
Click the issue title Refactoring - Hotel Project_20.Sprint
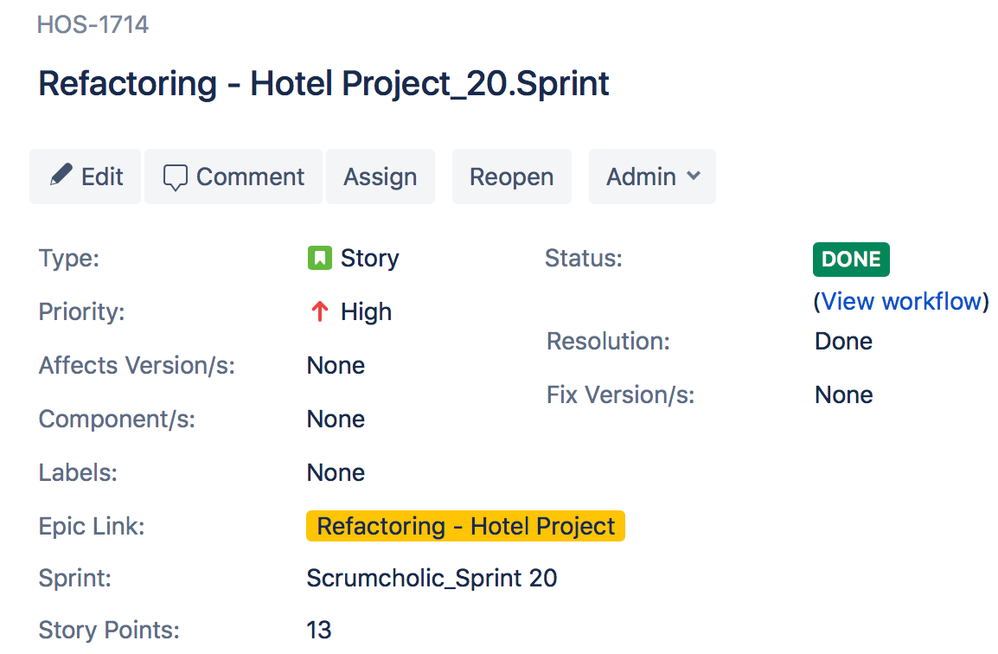[323, 83]
